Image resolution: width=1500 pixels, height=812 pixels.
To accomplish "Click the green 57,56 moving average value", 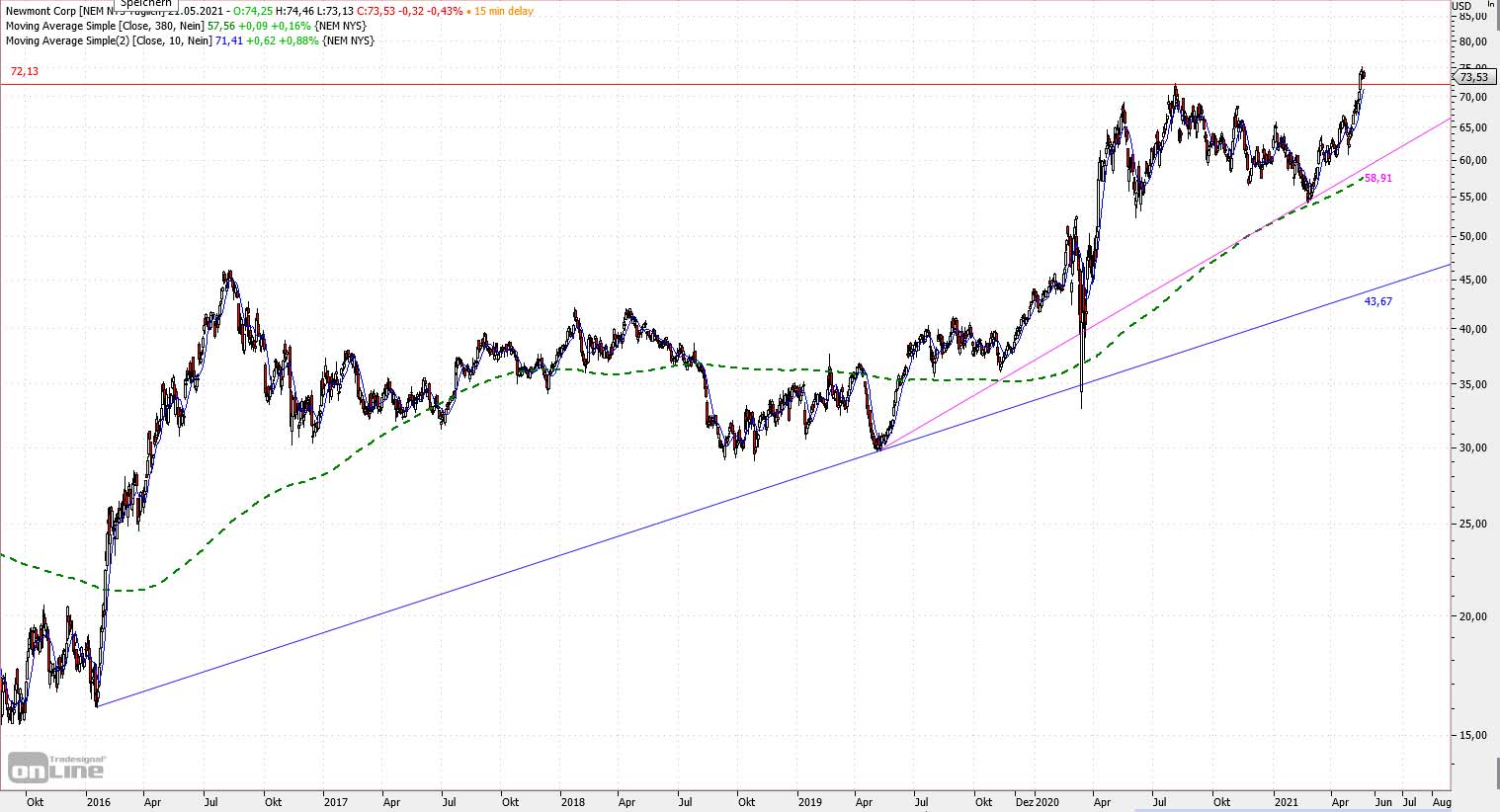I will pos(220,26).
